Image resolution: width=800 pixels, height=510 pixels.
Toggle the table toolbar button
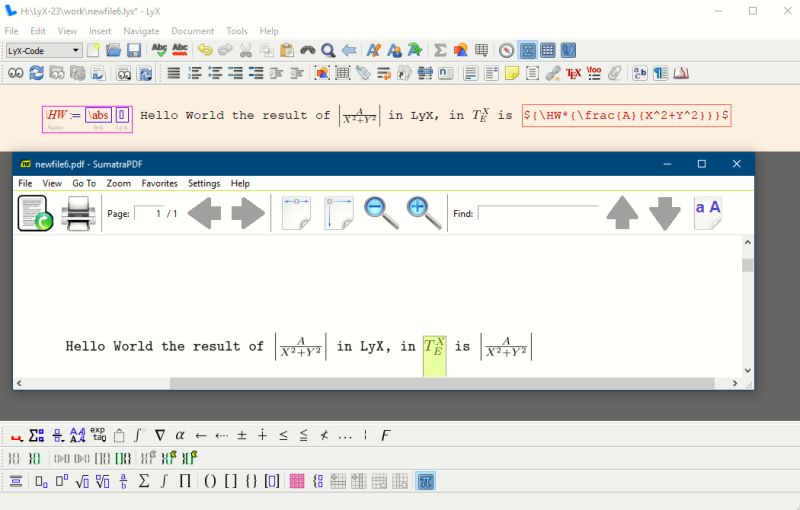pyautogui.click(x=547, y=50)
